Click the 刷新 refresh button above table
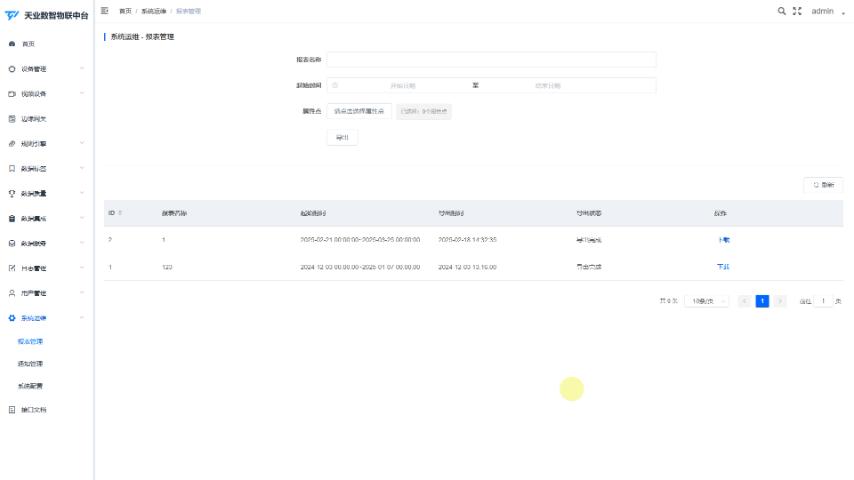Screen dimensions: 854x480 click(823, 185)
